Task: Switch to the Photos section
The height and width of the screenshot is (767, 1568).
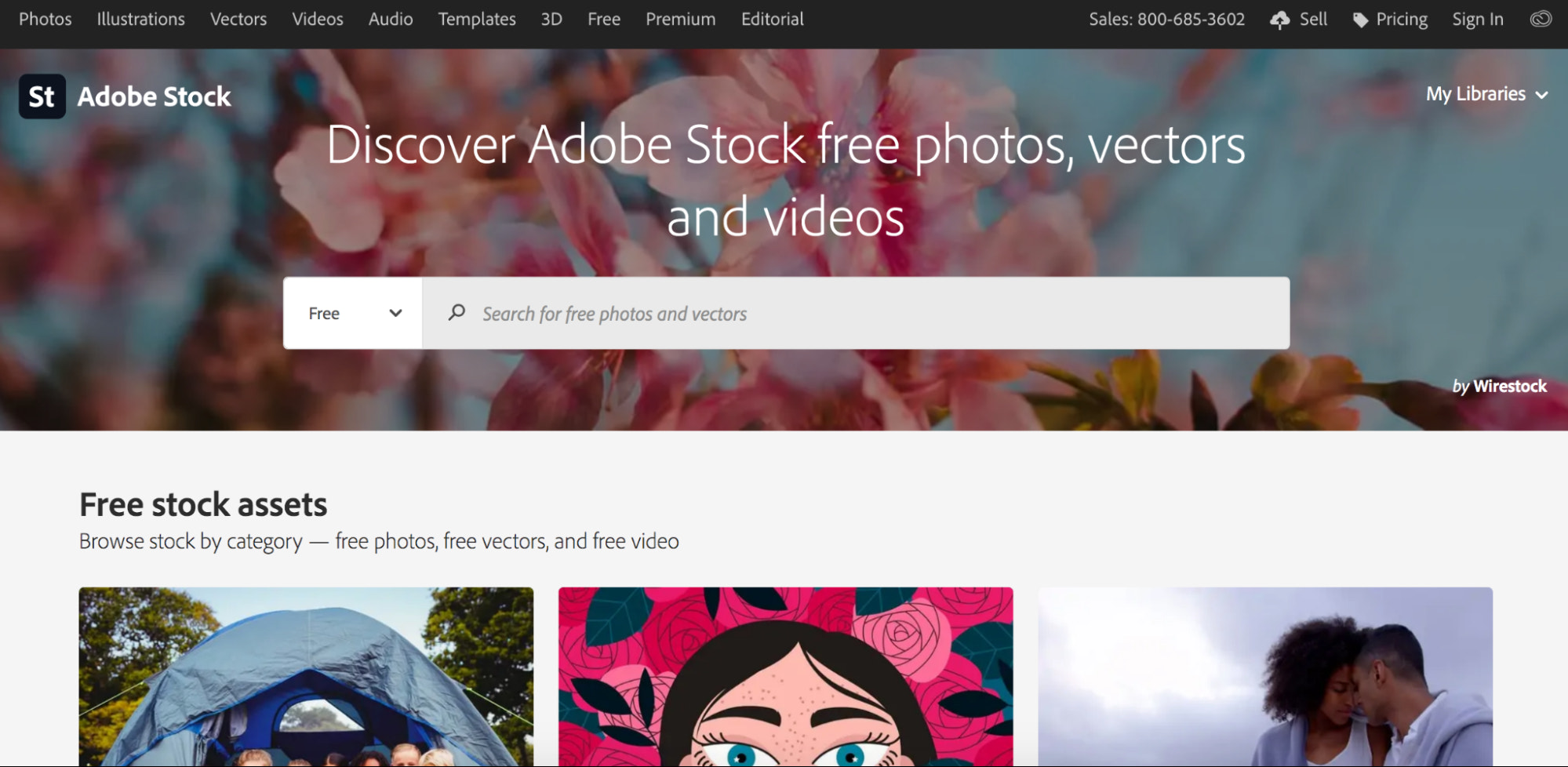Action: coord(45,19)
